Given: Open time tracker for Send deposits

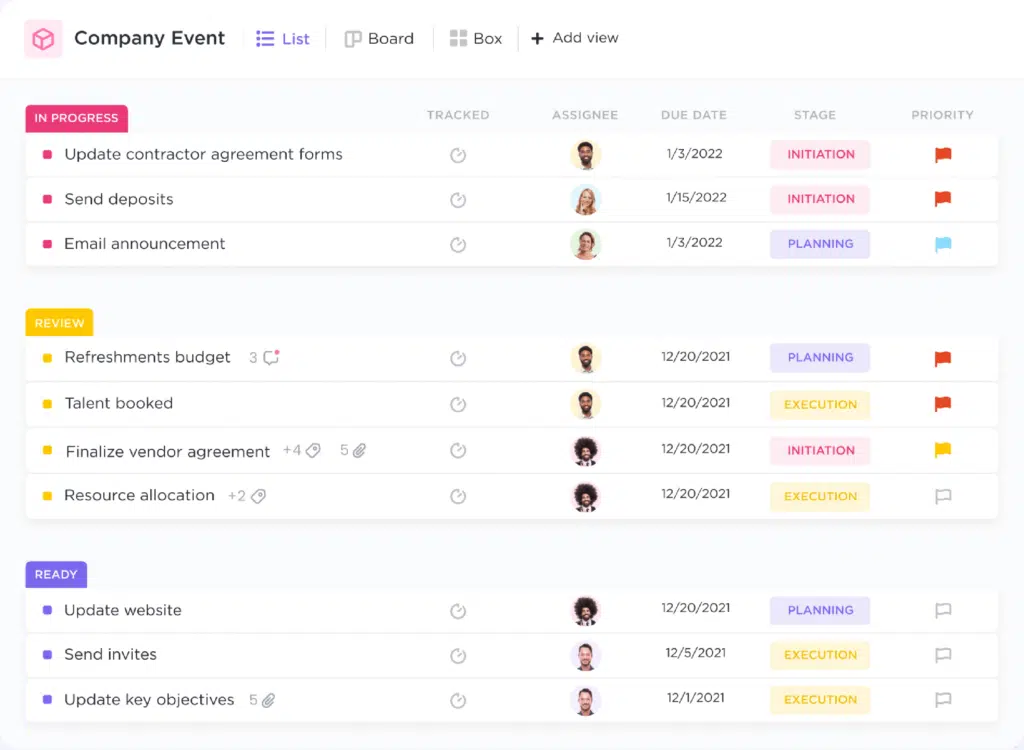Looking at the screenshot, I should 458,200.
